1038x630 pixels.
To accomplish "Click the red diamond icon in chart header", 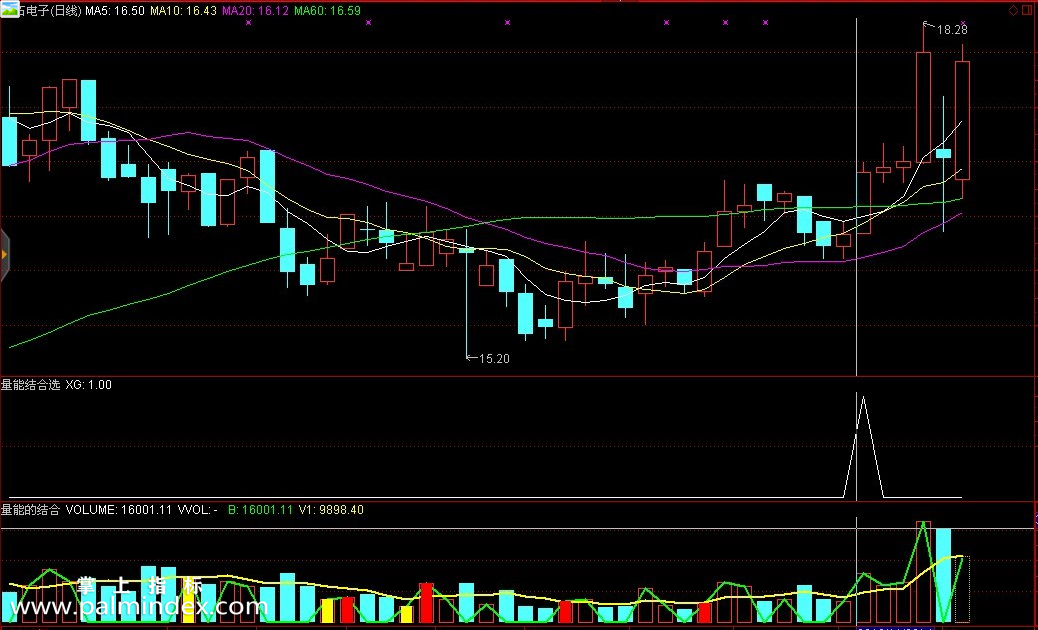I will [1013, 11].
